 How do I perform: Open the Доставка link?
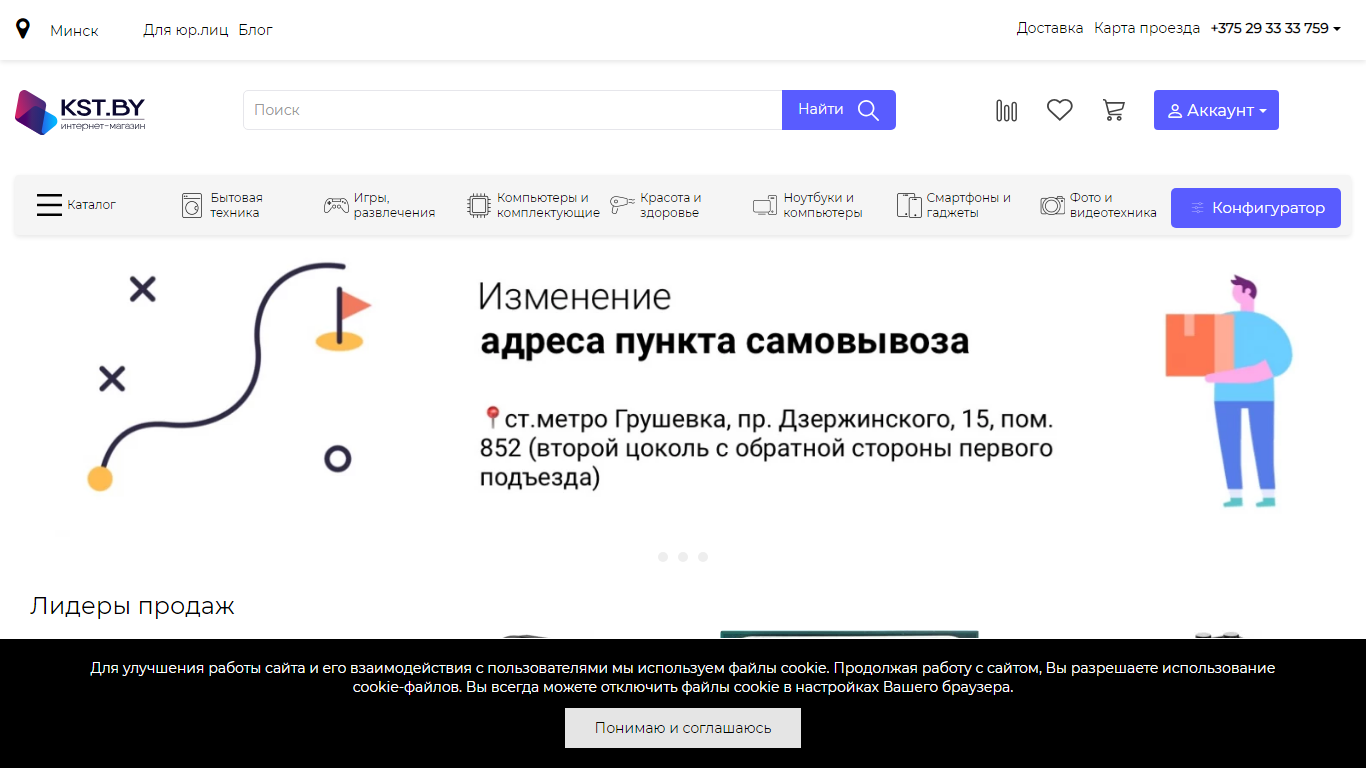(x=1050, y=28)
